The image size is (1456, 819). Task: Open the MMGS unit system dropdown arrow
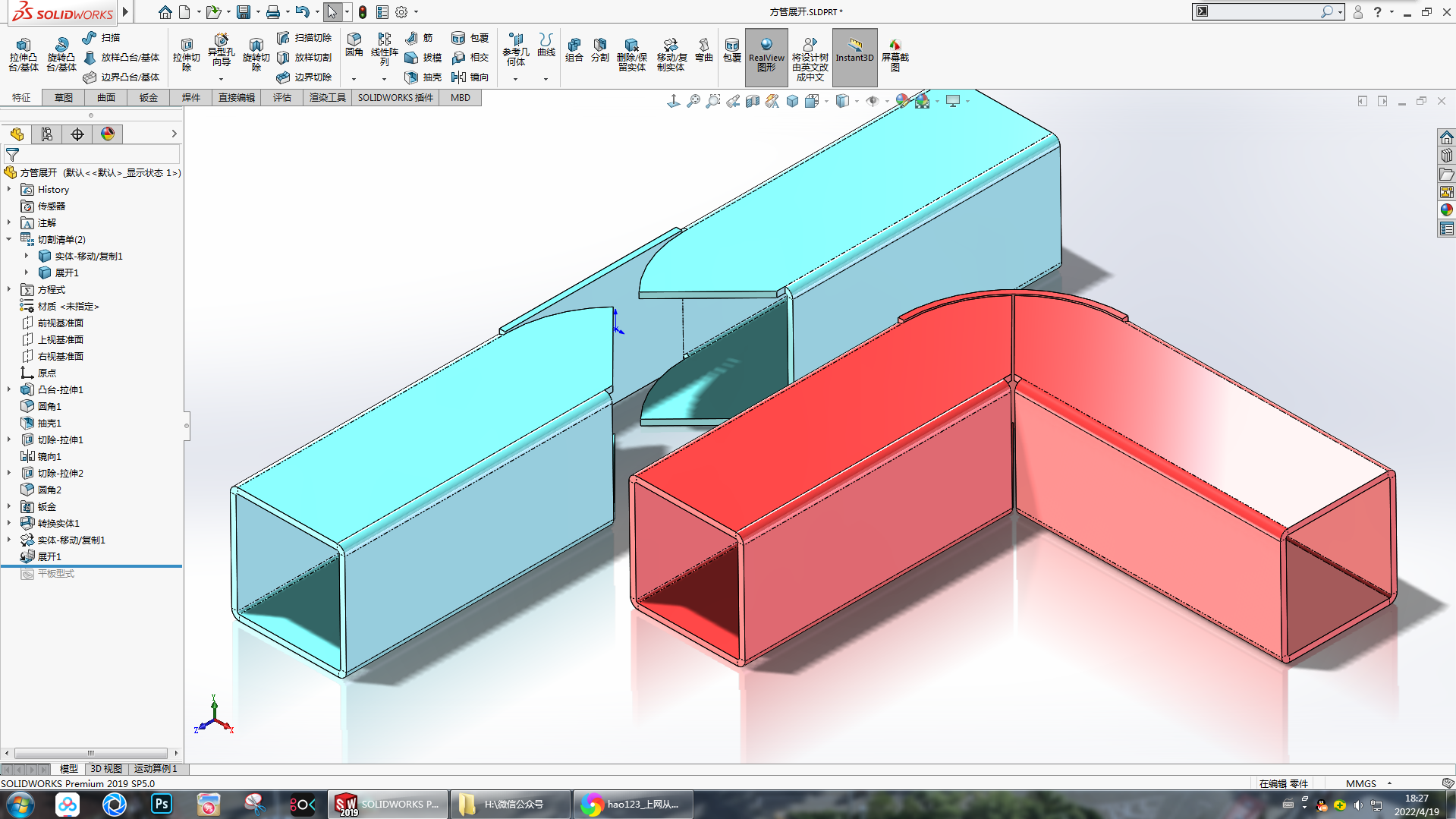tap(1389, 783)
